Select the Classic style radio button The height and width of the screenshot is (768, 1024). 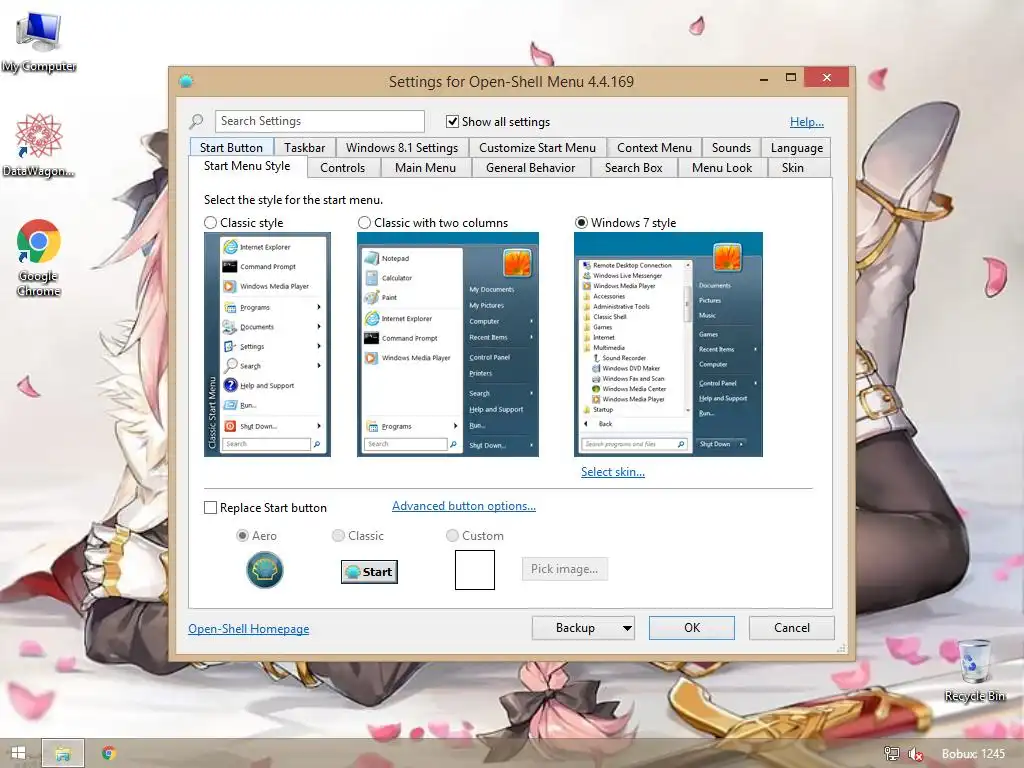click(x=210, y=223)
